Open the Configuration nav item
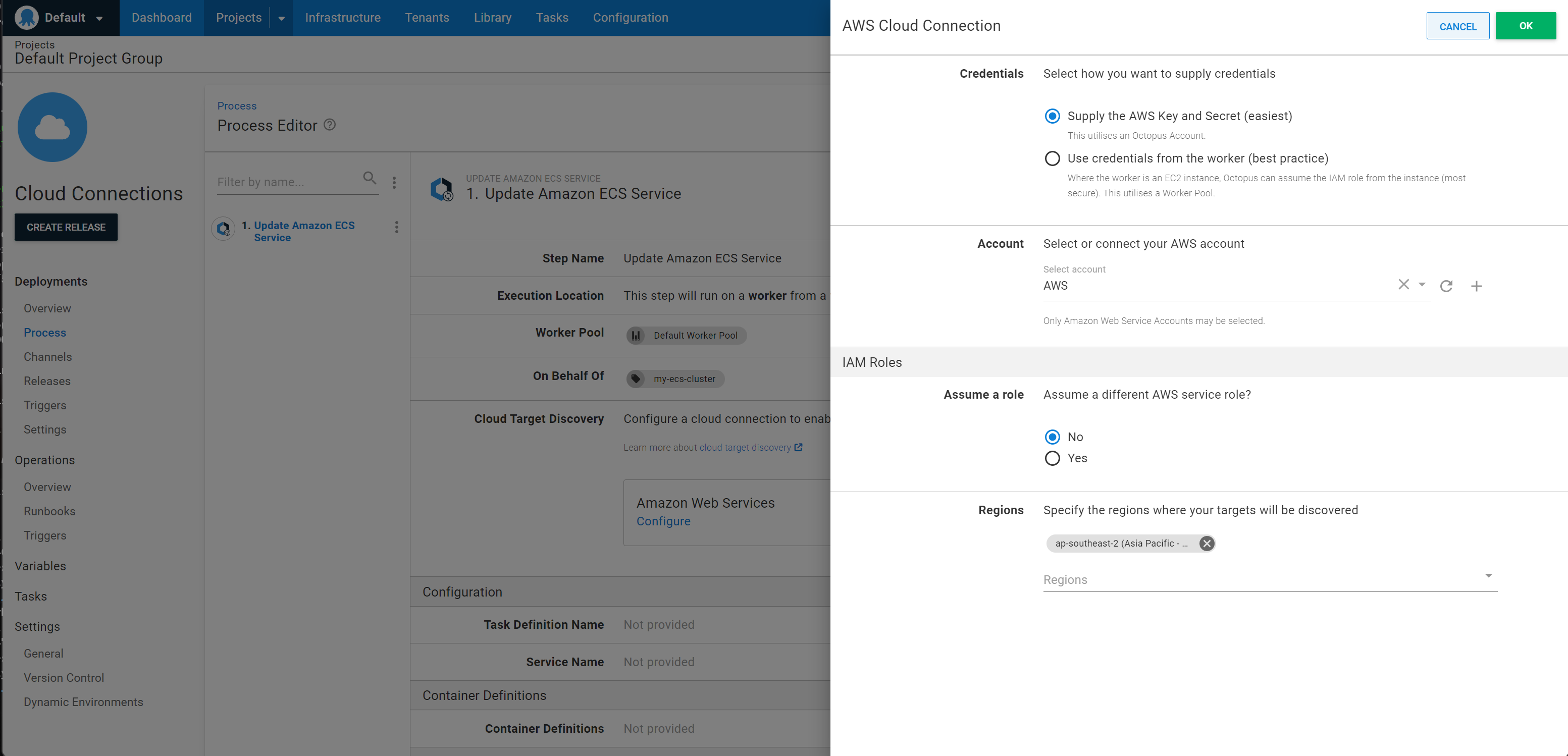Viewport: 1568px width, 756px height. click(x=631, y=18)
